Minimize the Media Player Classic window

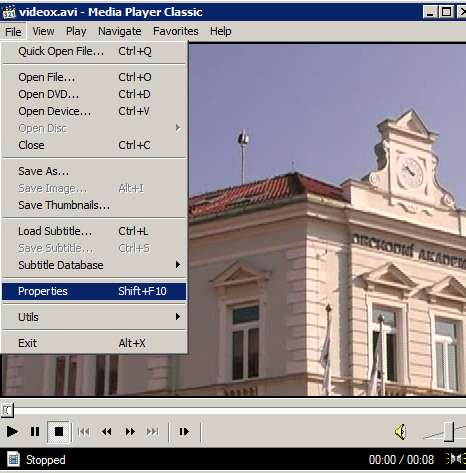(430, 12)
